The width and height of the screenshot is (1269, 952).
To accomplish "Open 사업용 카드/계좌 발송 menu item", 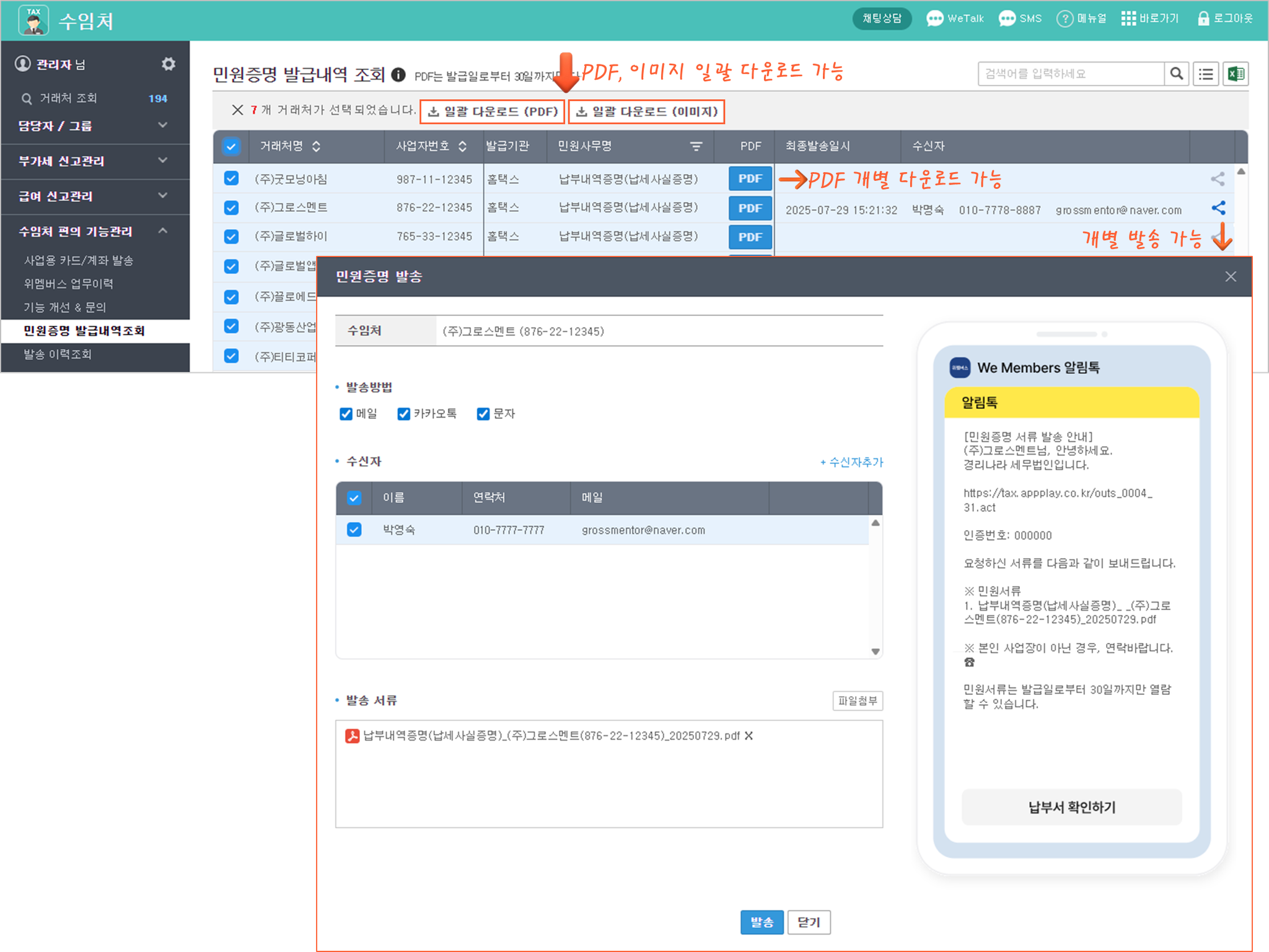I will coord(79,260).
